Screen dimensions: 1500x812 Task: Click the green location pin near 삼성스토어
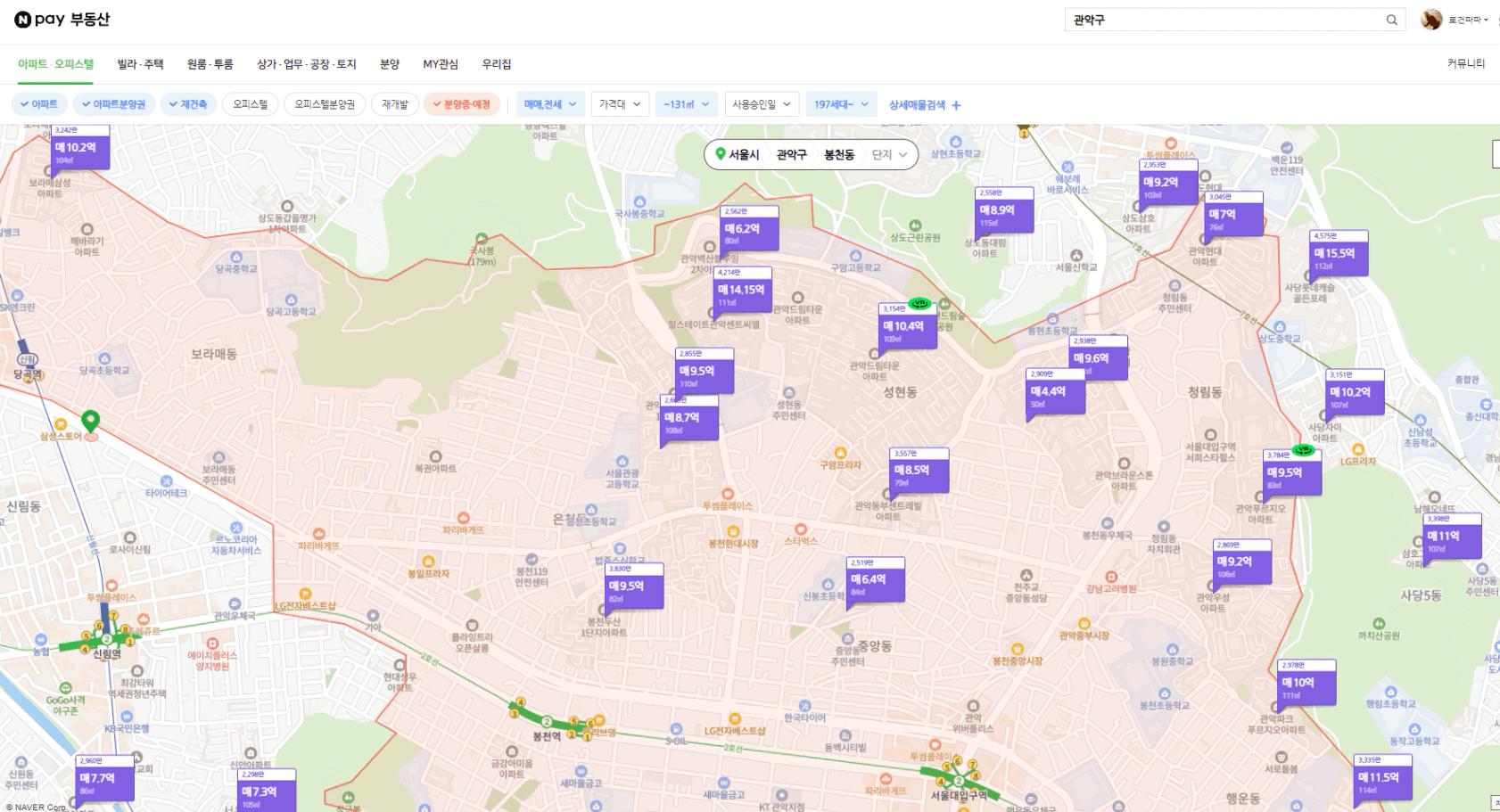(90, 420)
